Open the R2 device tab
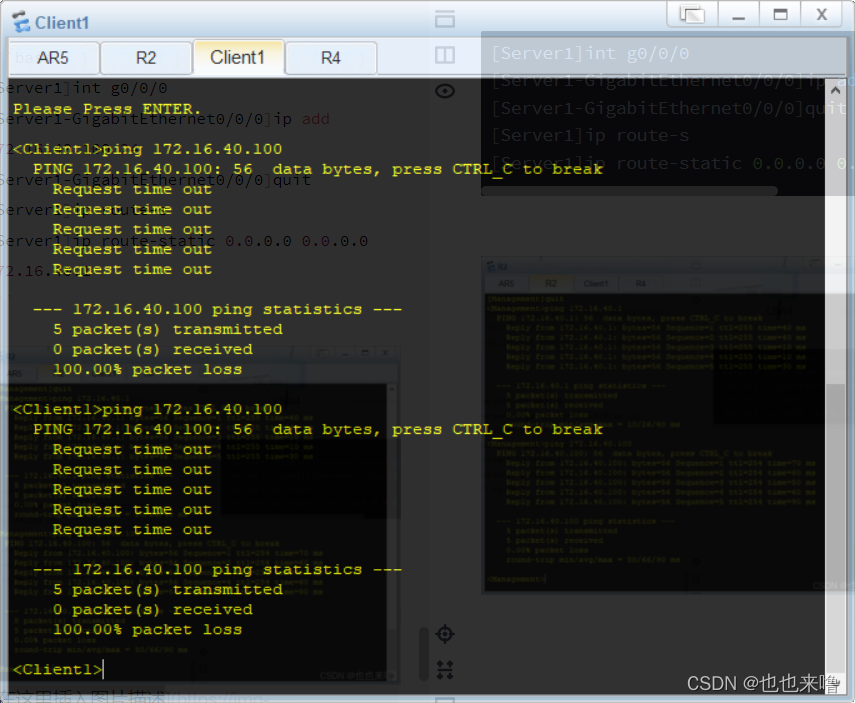855x703 pixels. (x=146, y=58)
